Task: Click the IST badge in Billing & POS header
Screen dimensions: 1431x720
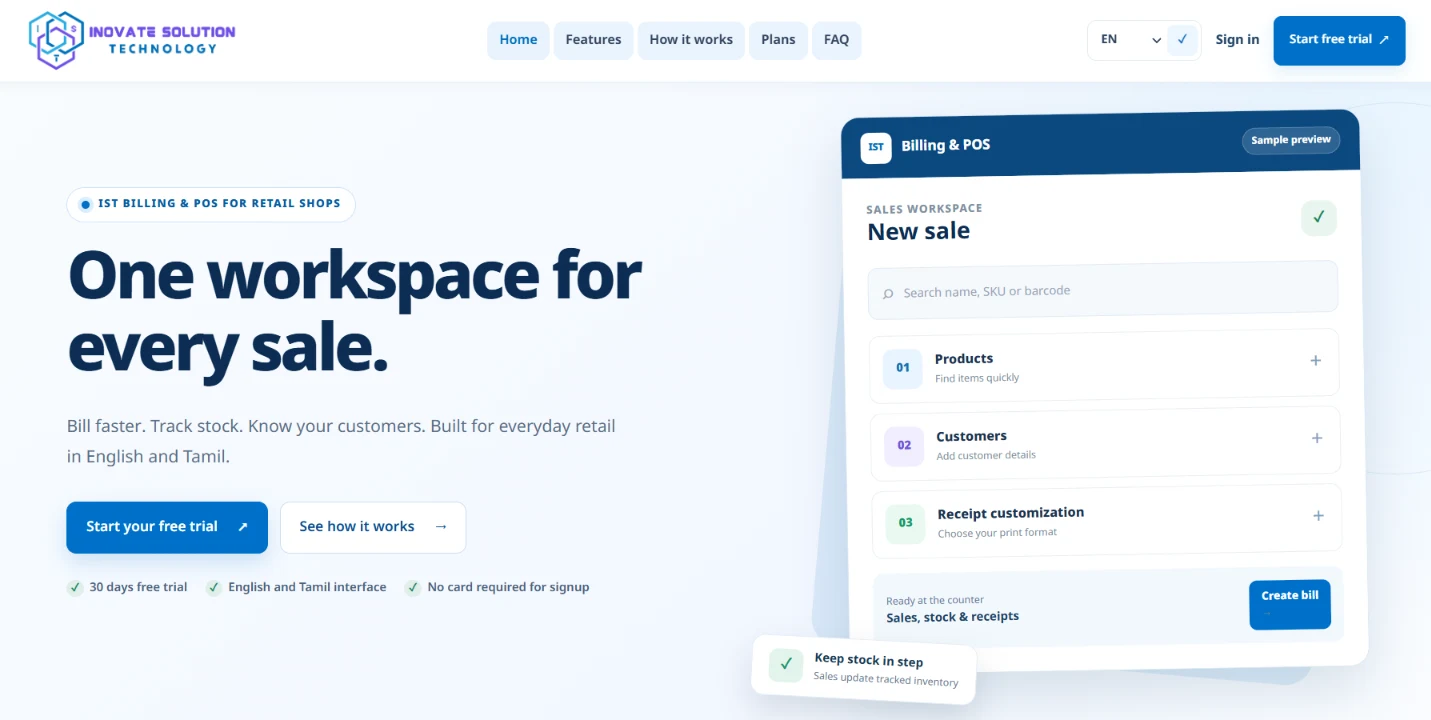Action: pyautogui.click(x=876, y=148)
